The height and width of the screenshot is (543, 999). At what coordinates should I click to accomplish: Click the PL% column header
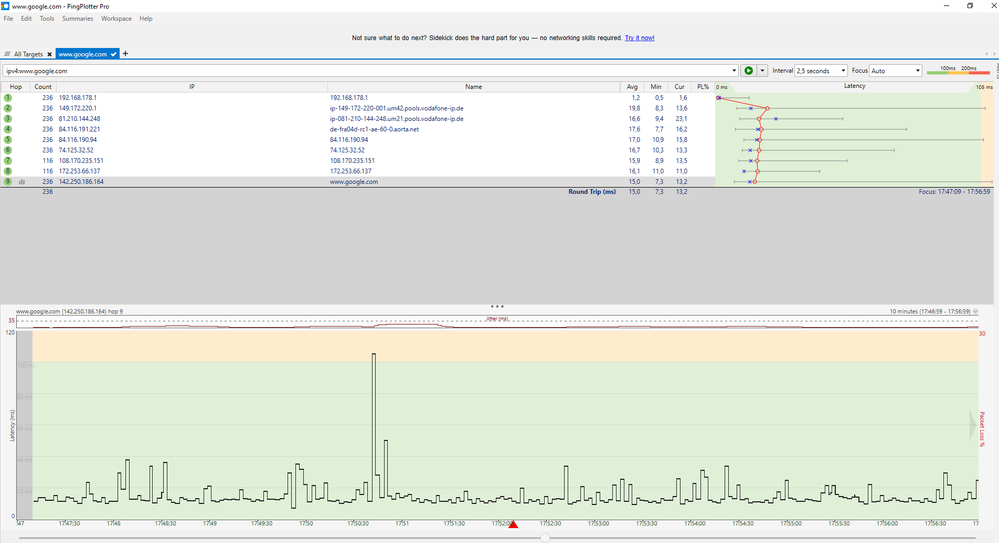[x=703, y=87]
